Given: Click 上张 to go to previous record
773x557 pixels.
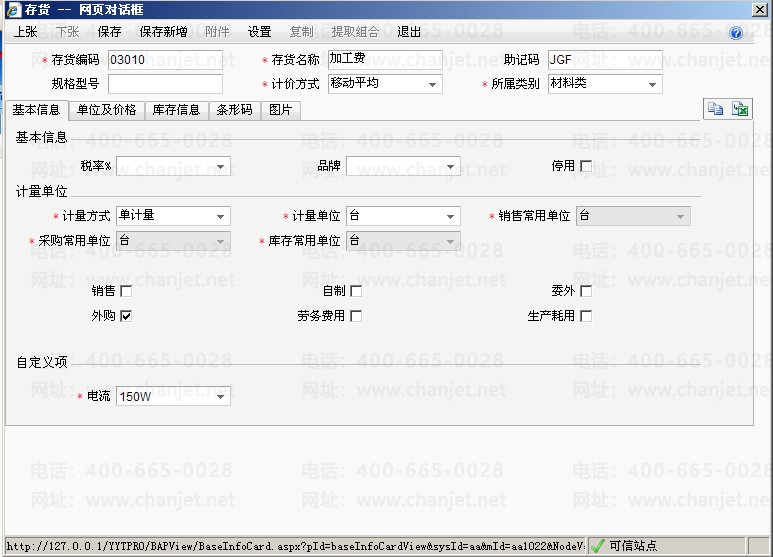Looking at the screenshot, I should coord(26,32).
